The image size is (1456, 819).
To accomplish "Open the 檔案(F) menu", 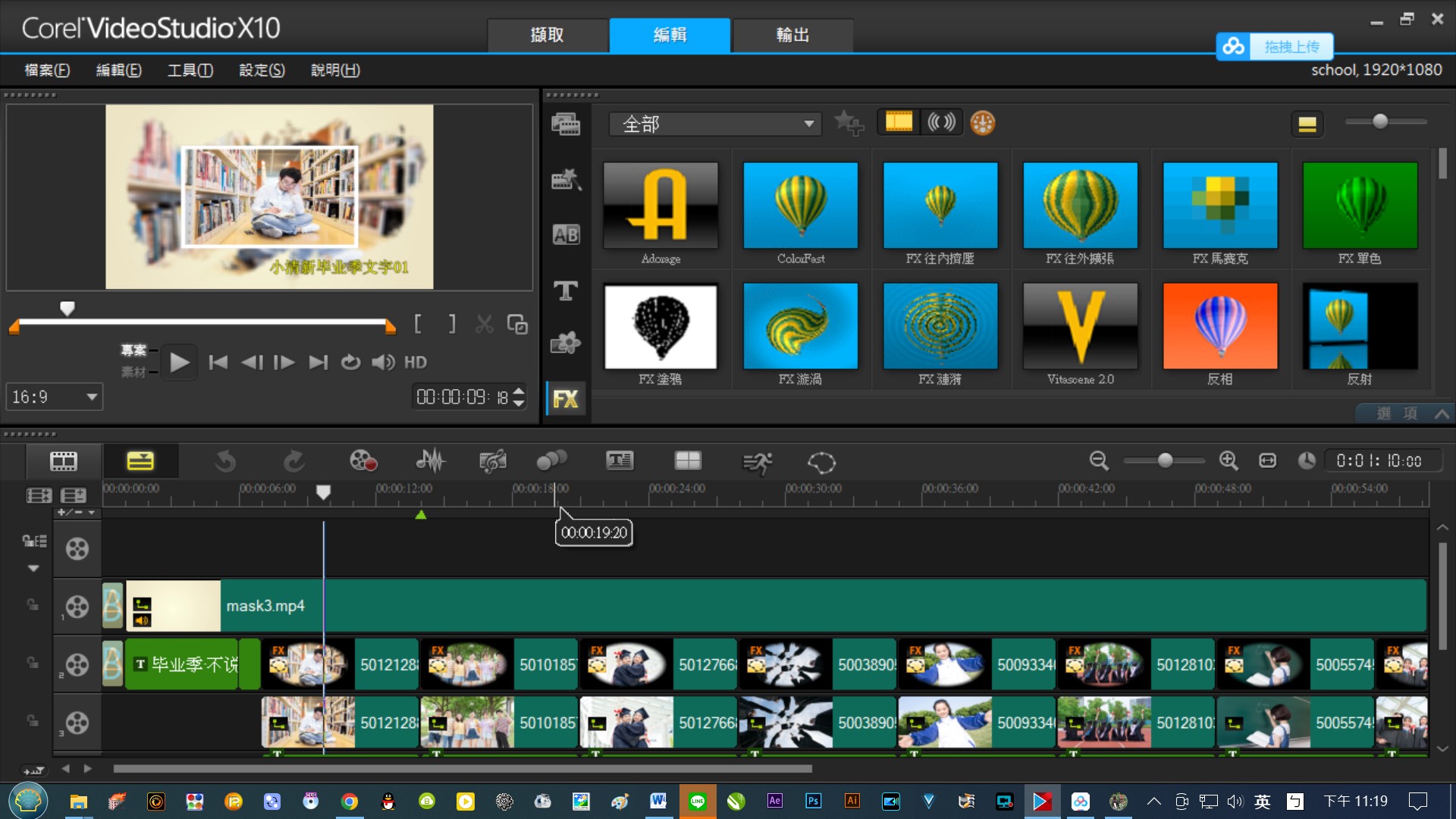I will tap(47, 70).
